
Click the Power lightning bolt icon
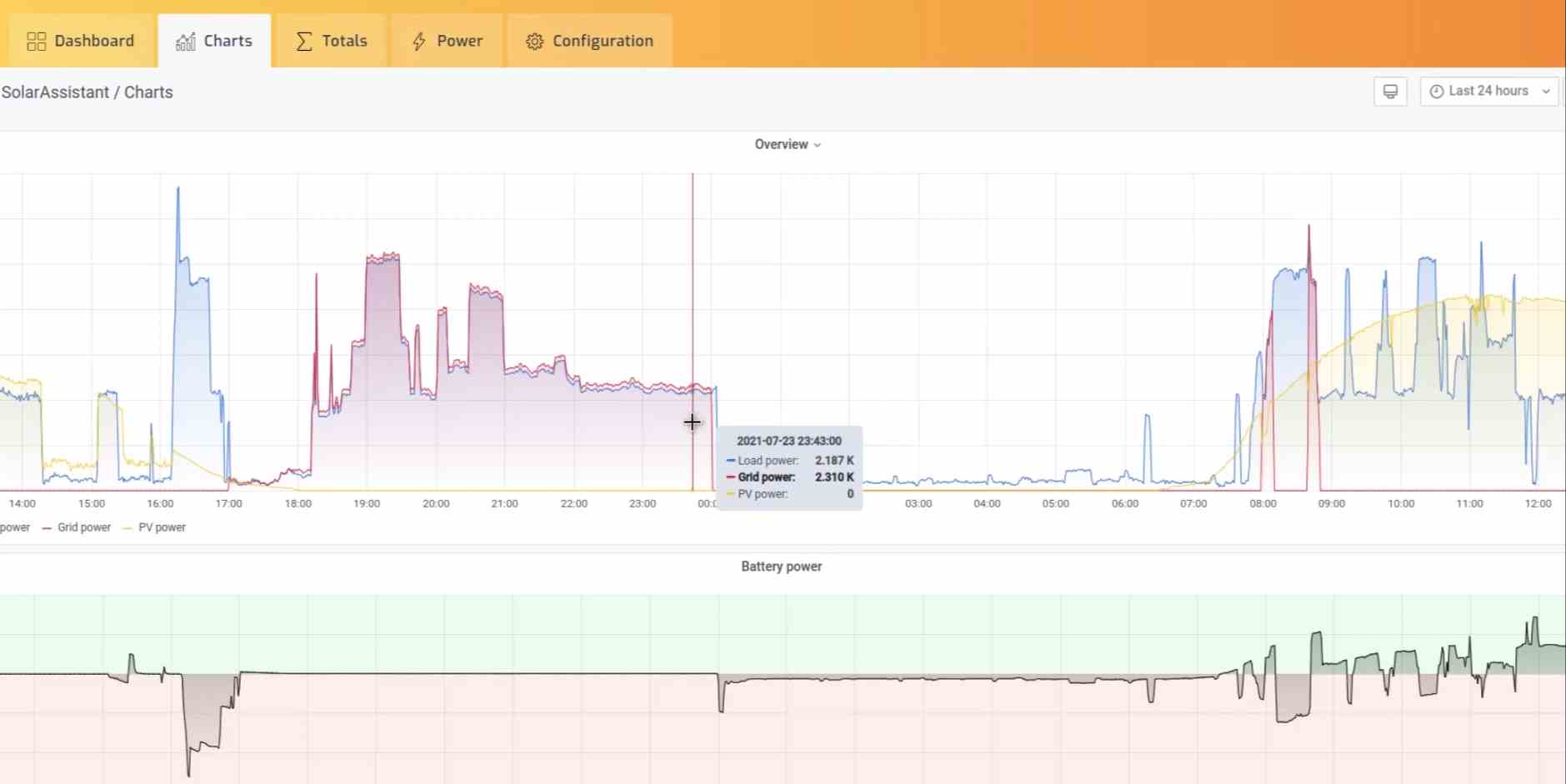[x=419, y=42]
